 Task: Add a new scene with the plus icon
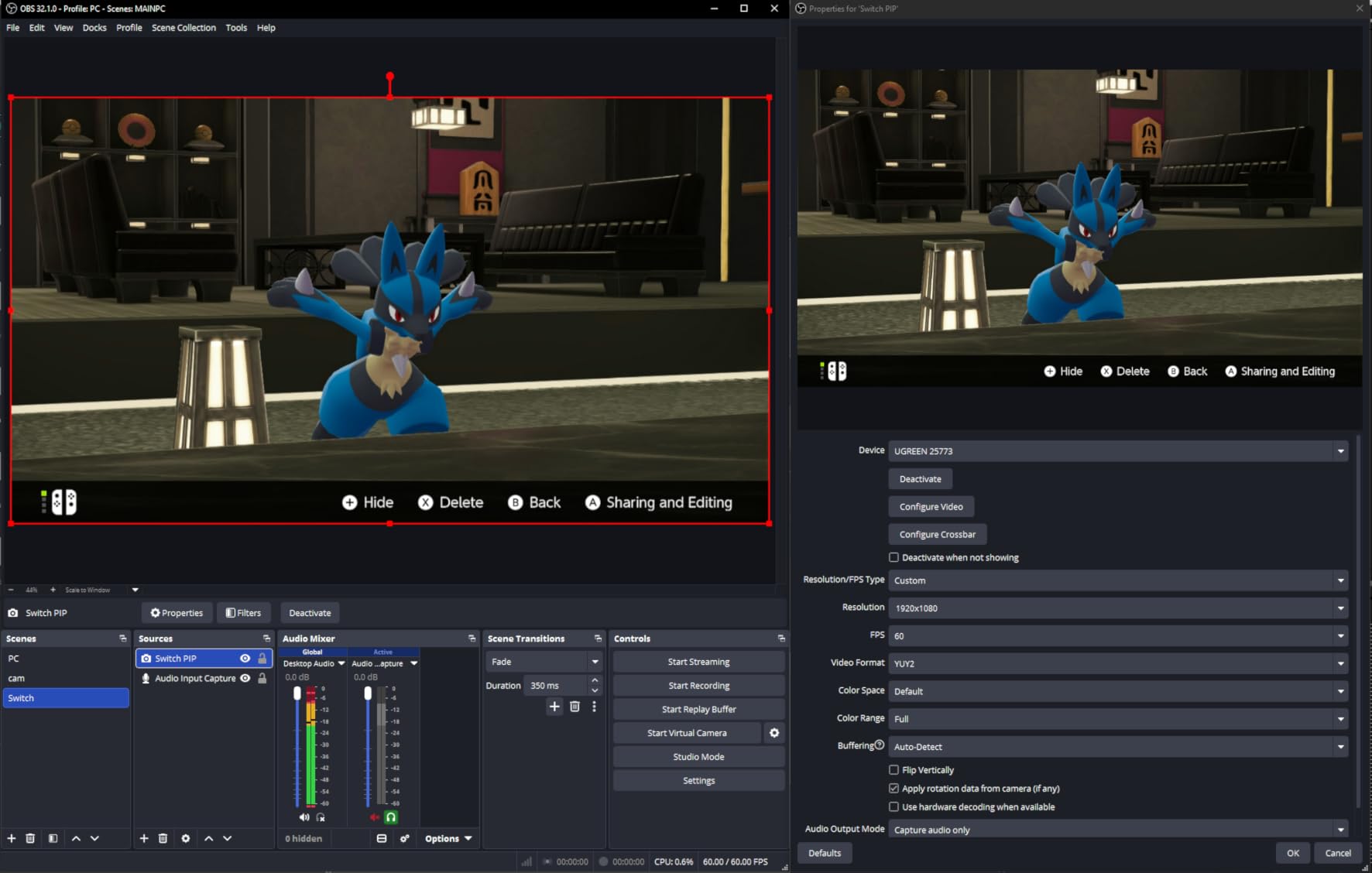[x=12, y=838]
